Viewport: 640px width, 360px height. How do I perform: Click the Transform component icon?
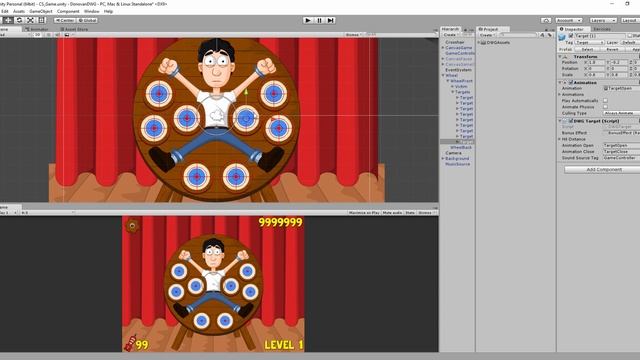[566, 57]
